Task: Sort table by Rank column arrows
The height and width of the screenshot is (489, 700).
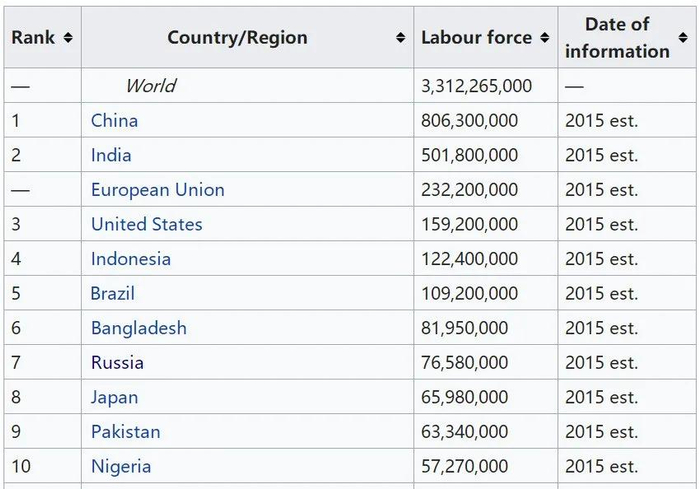Action: (68, 38)
